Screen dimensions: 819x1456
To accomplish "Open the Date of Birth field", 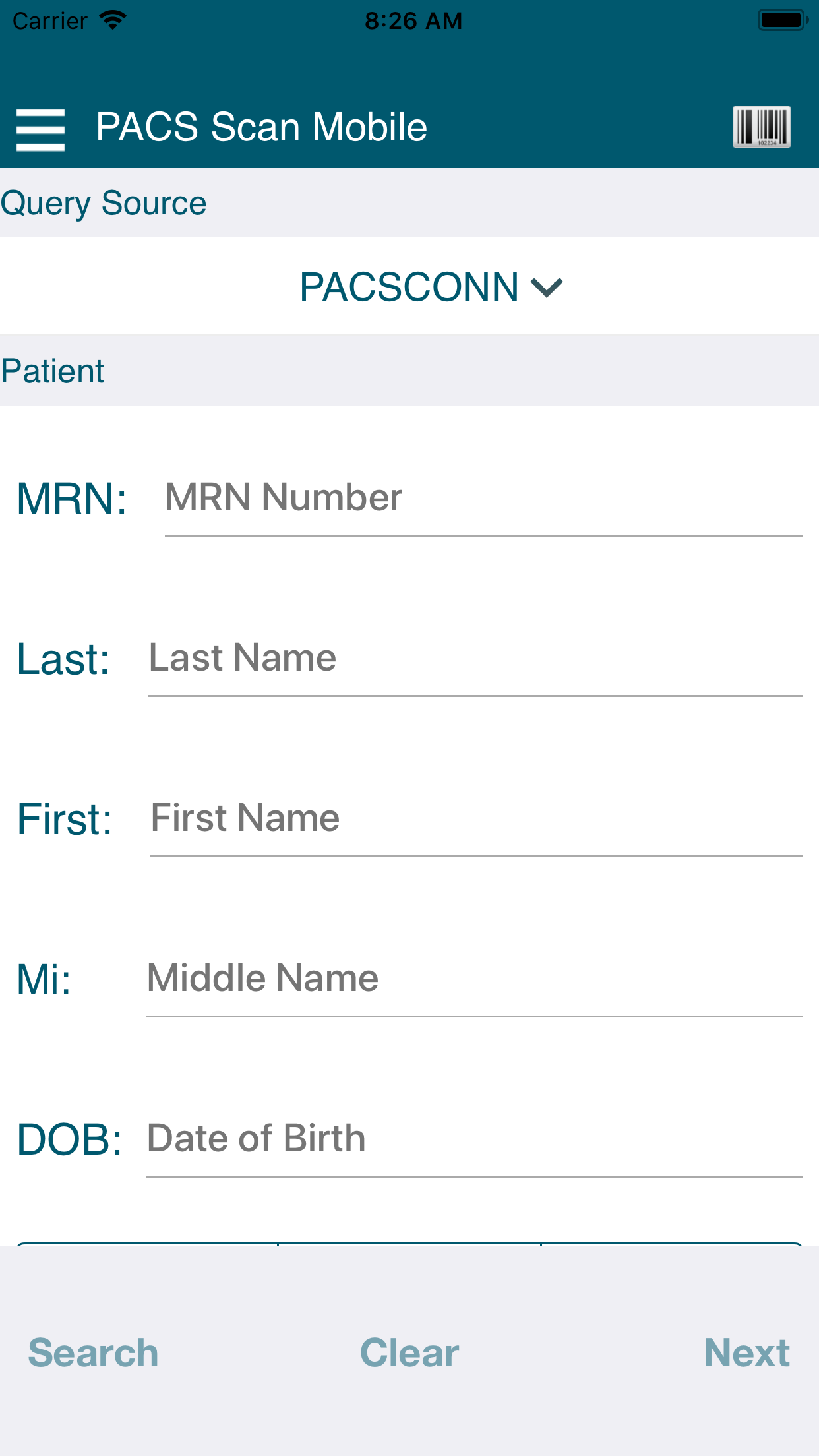I will click(474, 1139).
